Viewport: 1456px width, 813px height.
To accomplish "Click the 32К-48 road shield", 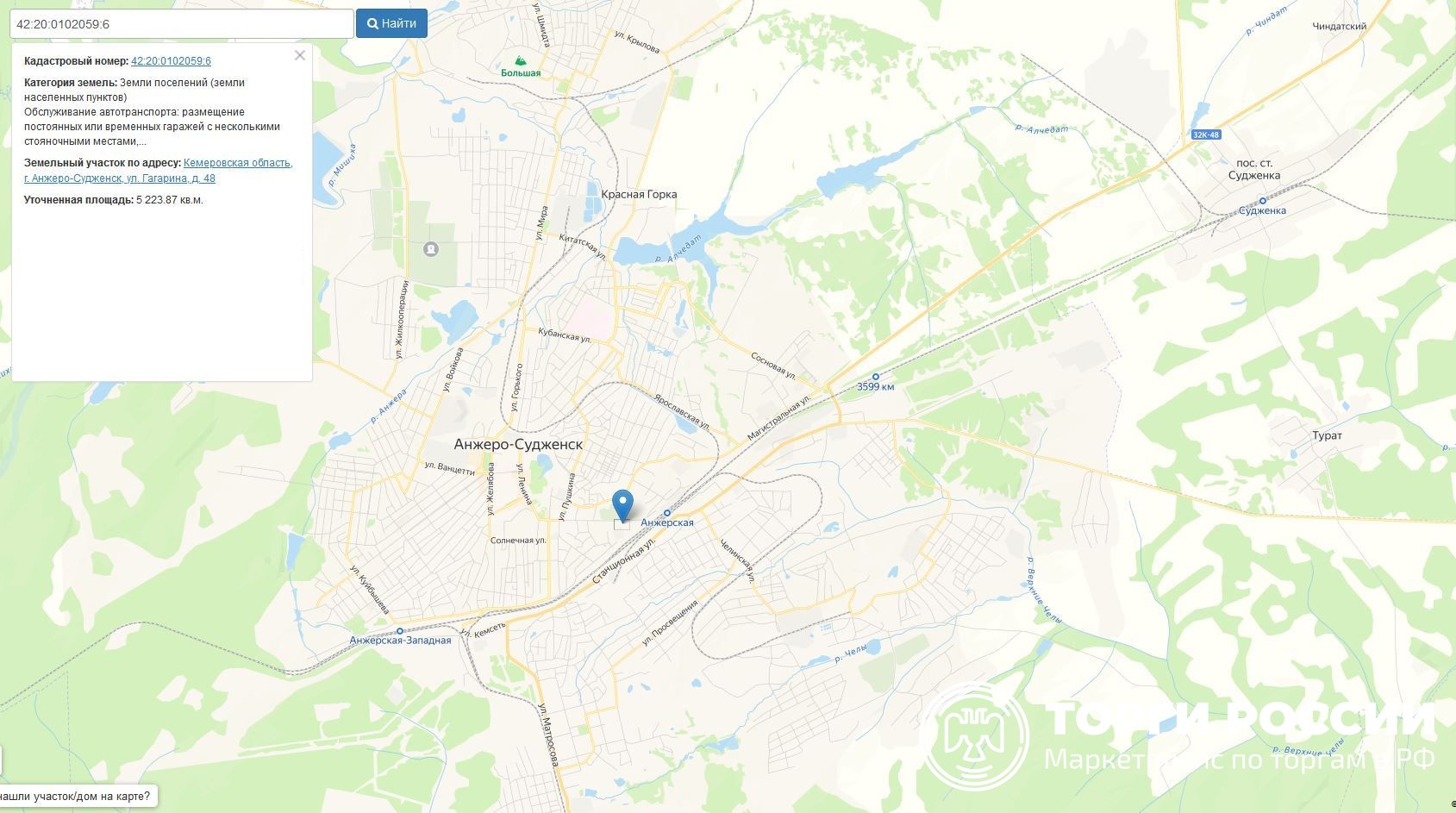I will point(1207,134).
